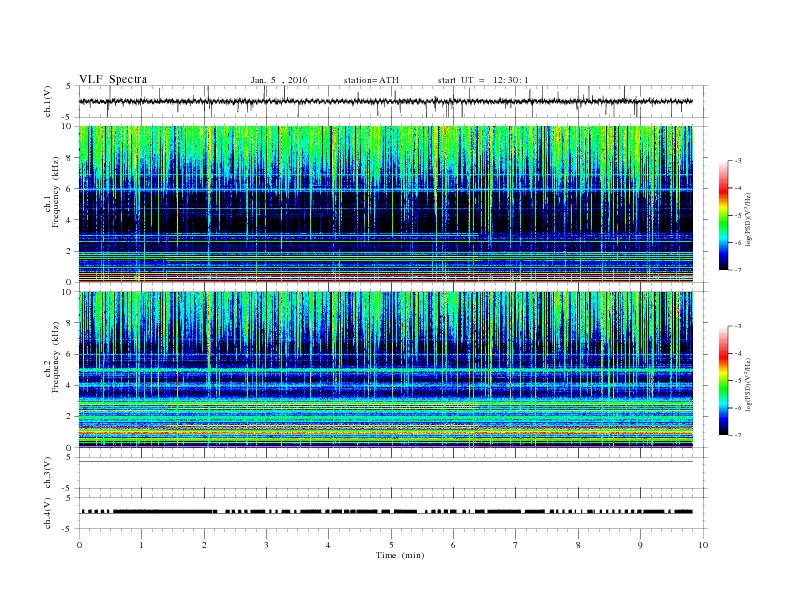
Task: Click time axis tick label "1"
Action: click(141, 545)
